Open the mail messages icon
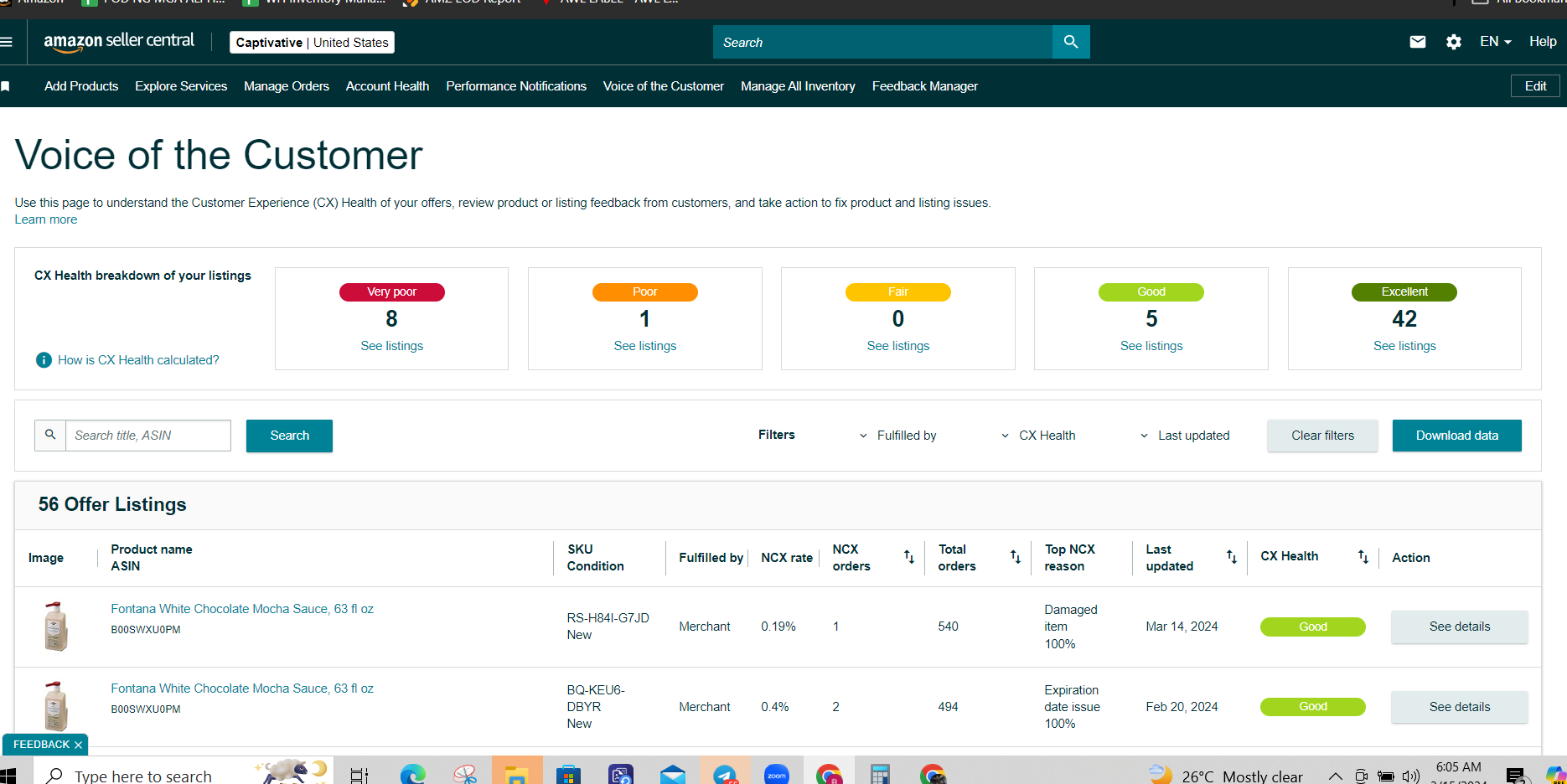This screenshot has width=1567, height=784. [x=1418, y=42]
